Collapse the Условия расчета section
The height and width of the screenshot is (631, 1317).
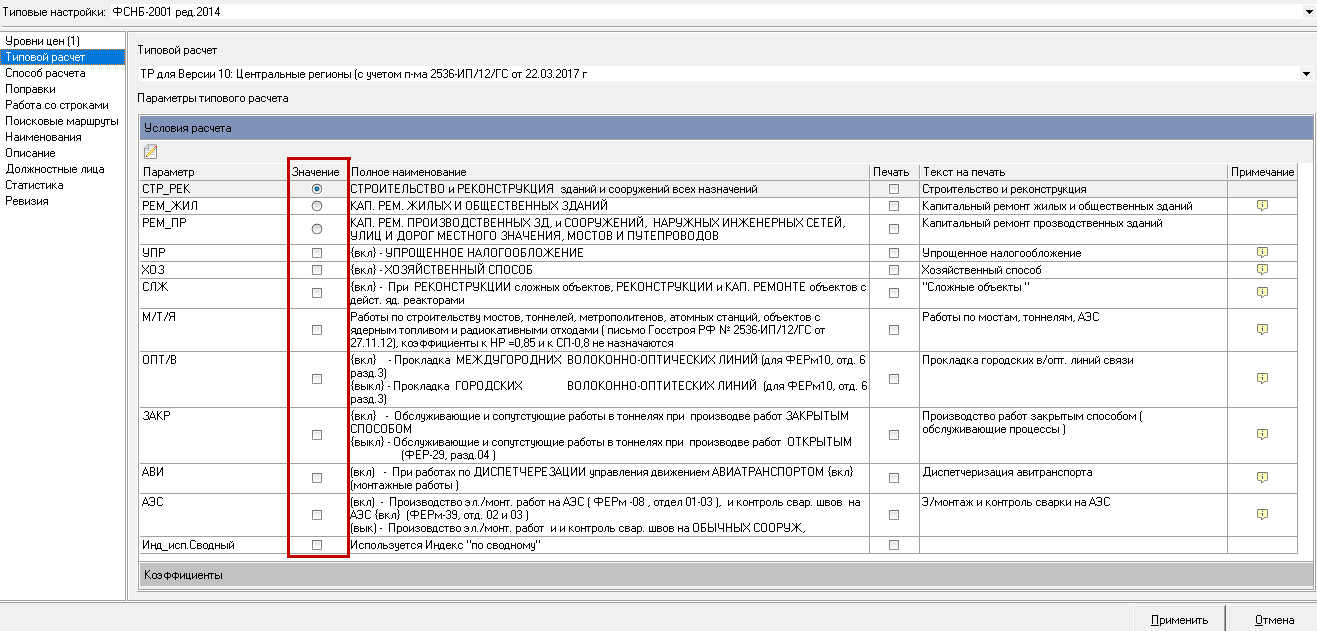724,128
